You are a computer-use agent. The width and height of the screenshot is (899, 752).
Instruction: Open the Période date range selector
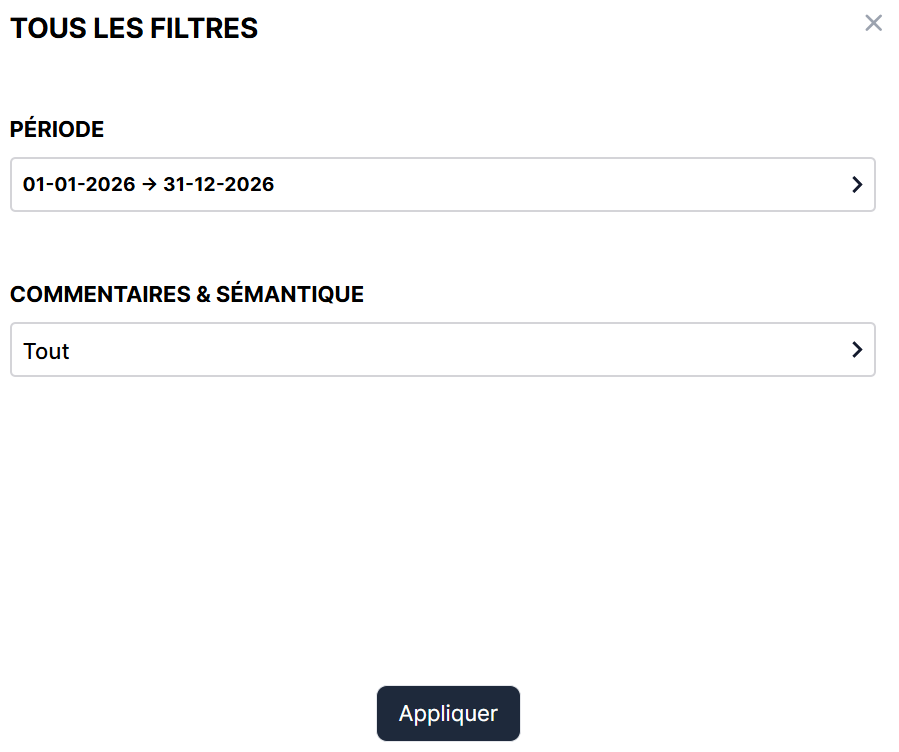coord(442,185)
